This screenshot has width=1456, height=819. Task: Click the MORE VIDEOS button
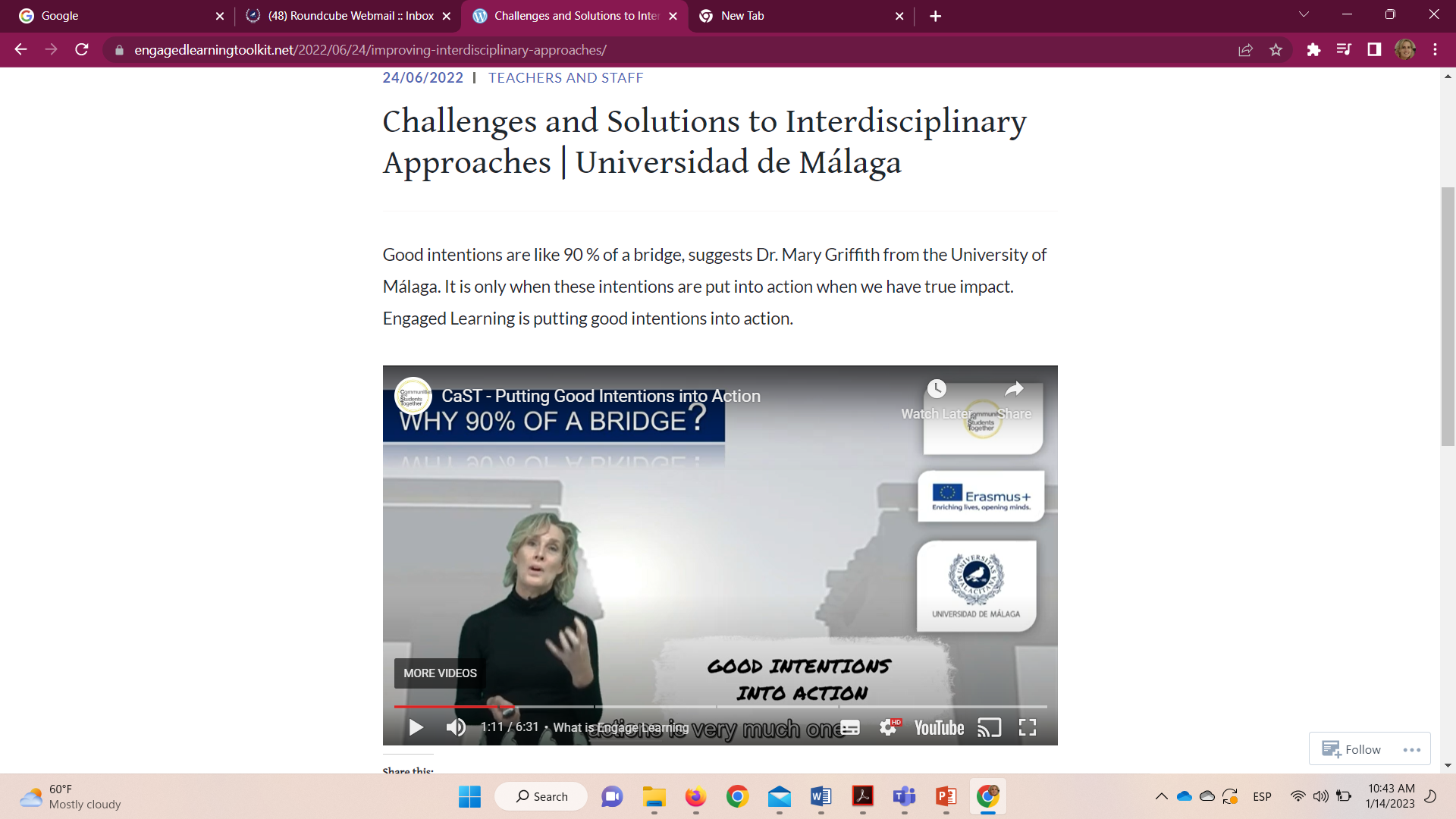pyautogui.click(x=440, y=673)
